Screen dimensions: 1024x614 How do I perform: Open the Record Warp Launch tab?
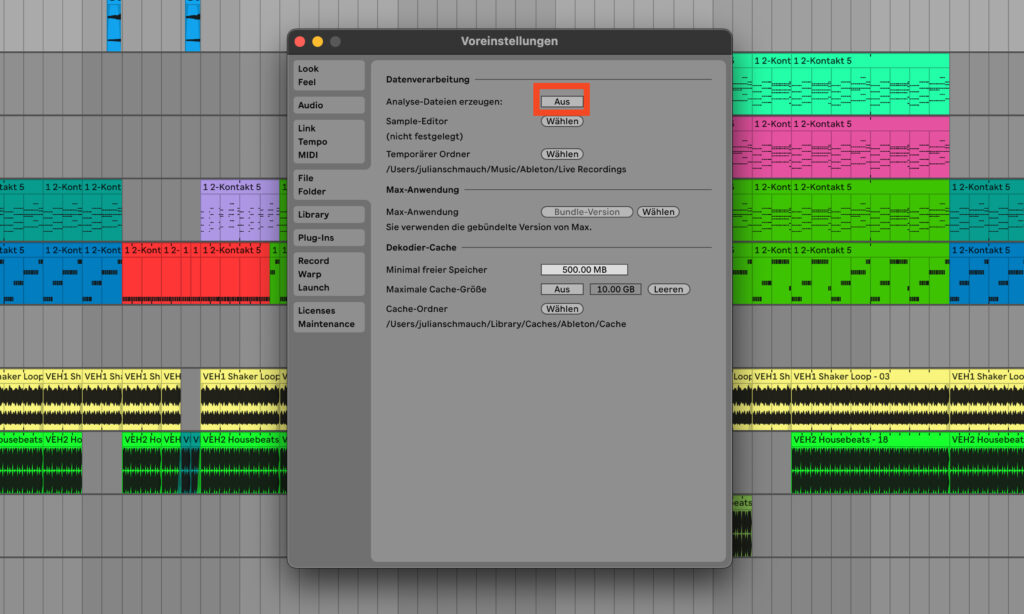click(329, 274)
